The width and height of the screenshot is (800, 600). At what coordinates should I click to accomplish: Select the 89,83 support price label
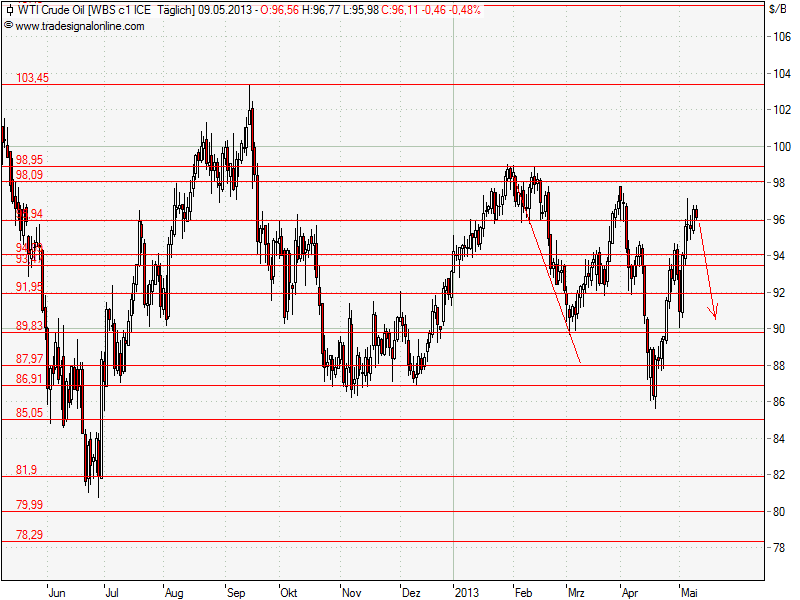tap(30, 325)
